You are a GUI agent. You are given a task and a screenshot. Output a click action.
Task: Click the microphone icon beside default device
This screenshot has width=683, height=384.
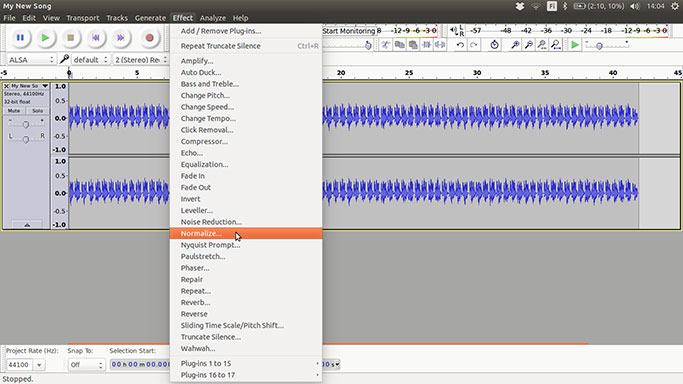tap(64, 59)
